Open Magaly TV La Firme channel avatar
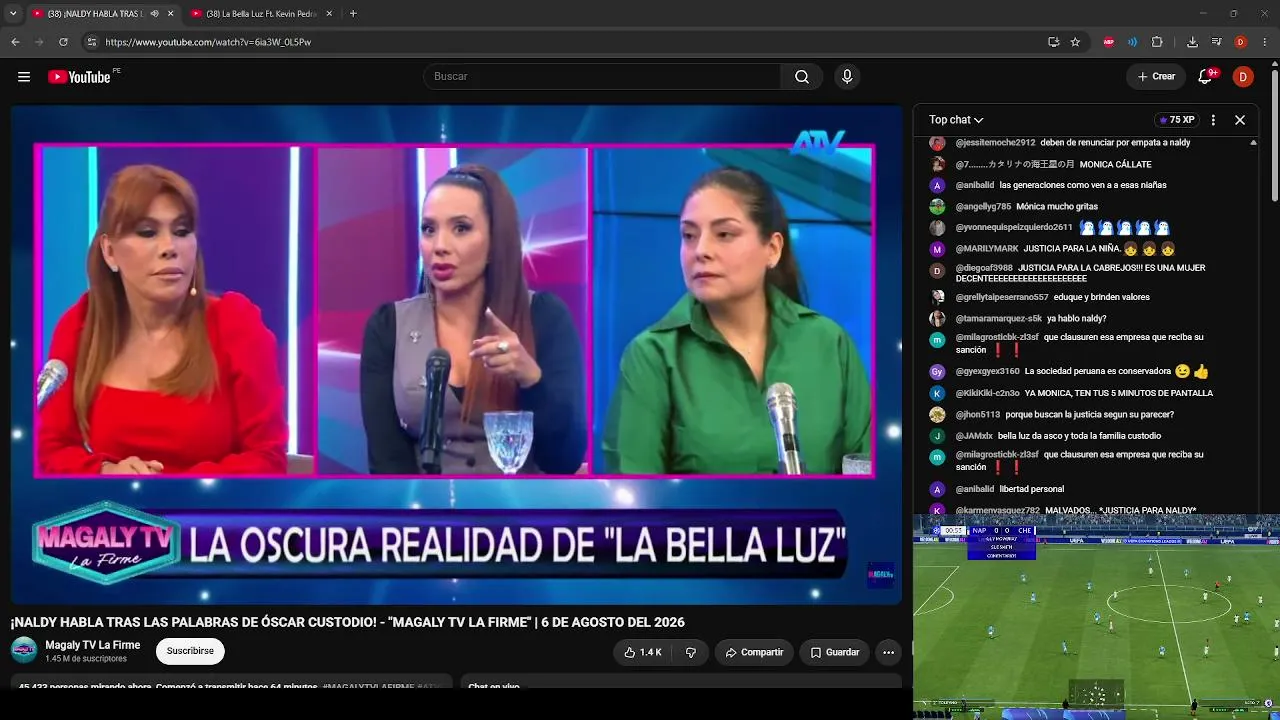 pos(24,651)
